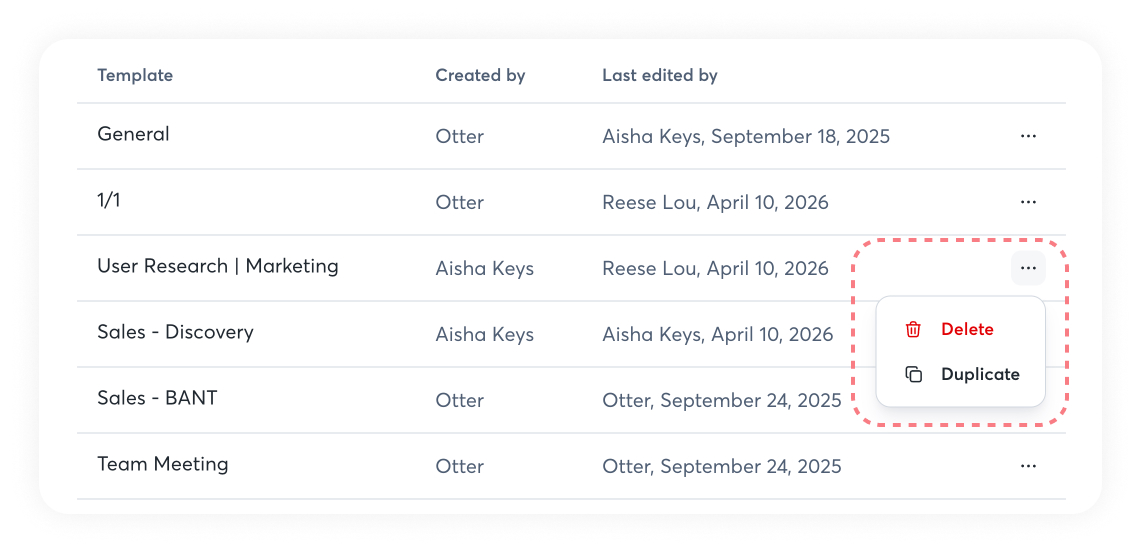
Task: Click the red trash icon
Action: coord(913,329)
